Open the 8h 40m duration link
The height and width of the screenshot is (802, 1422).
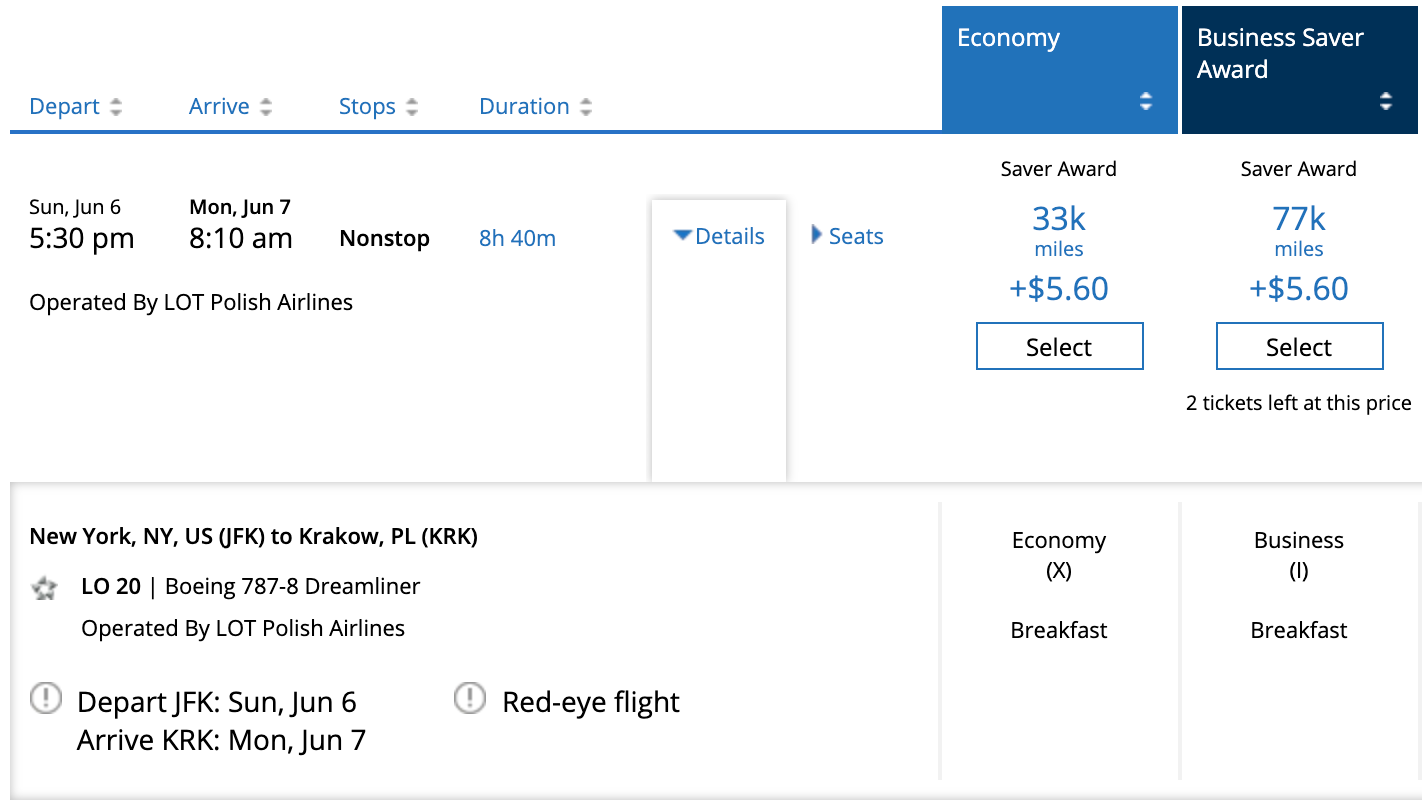517,239
